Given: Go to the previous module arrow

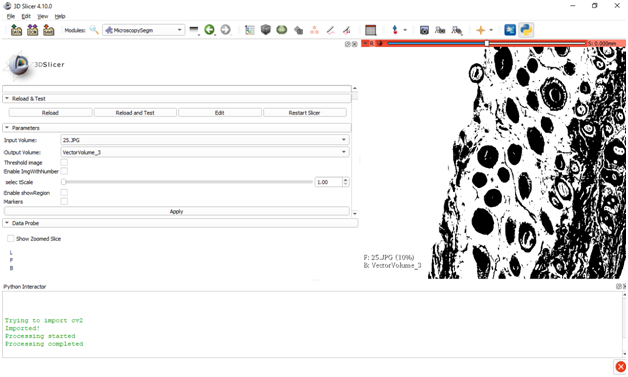Looking at the screenshot, I should click(x=209, y=30).
